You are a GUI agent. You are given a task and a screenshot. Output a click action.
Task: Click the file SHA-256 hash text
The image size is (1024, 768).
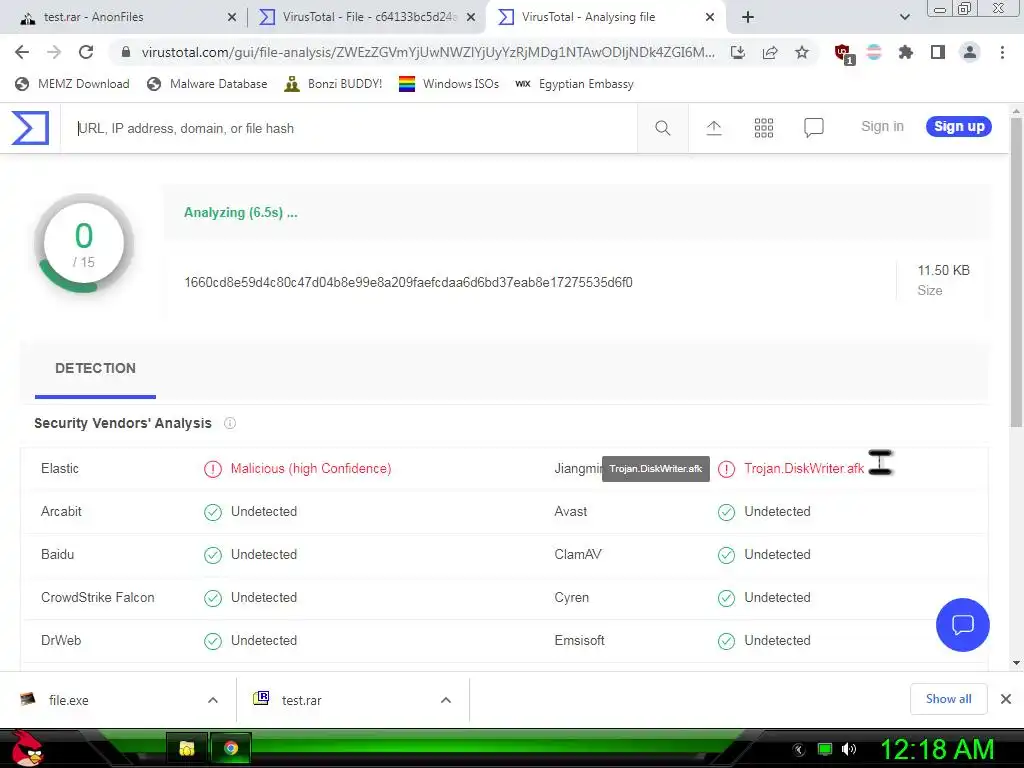point(408,282)
